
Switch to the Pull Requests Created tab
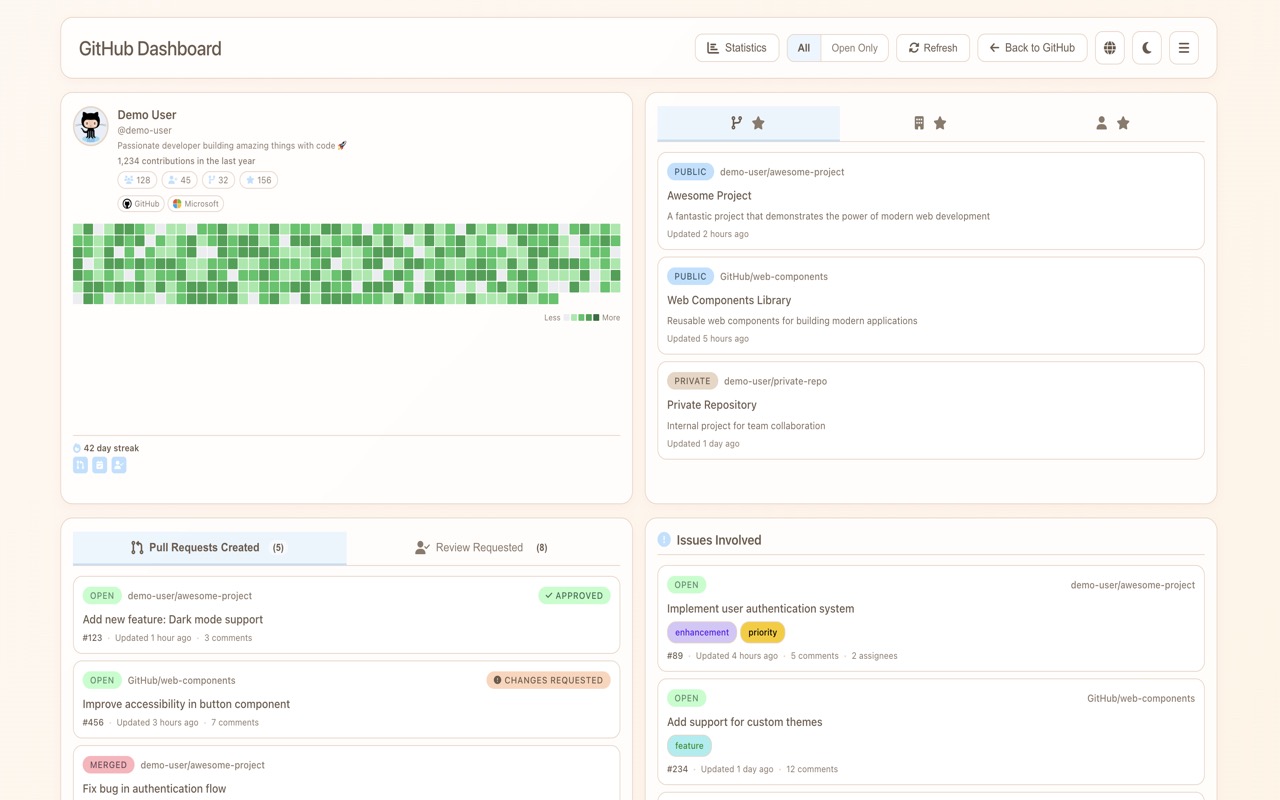208,547
